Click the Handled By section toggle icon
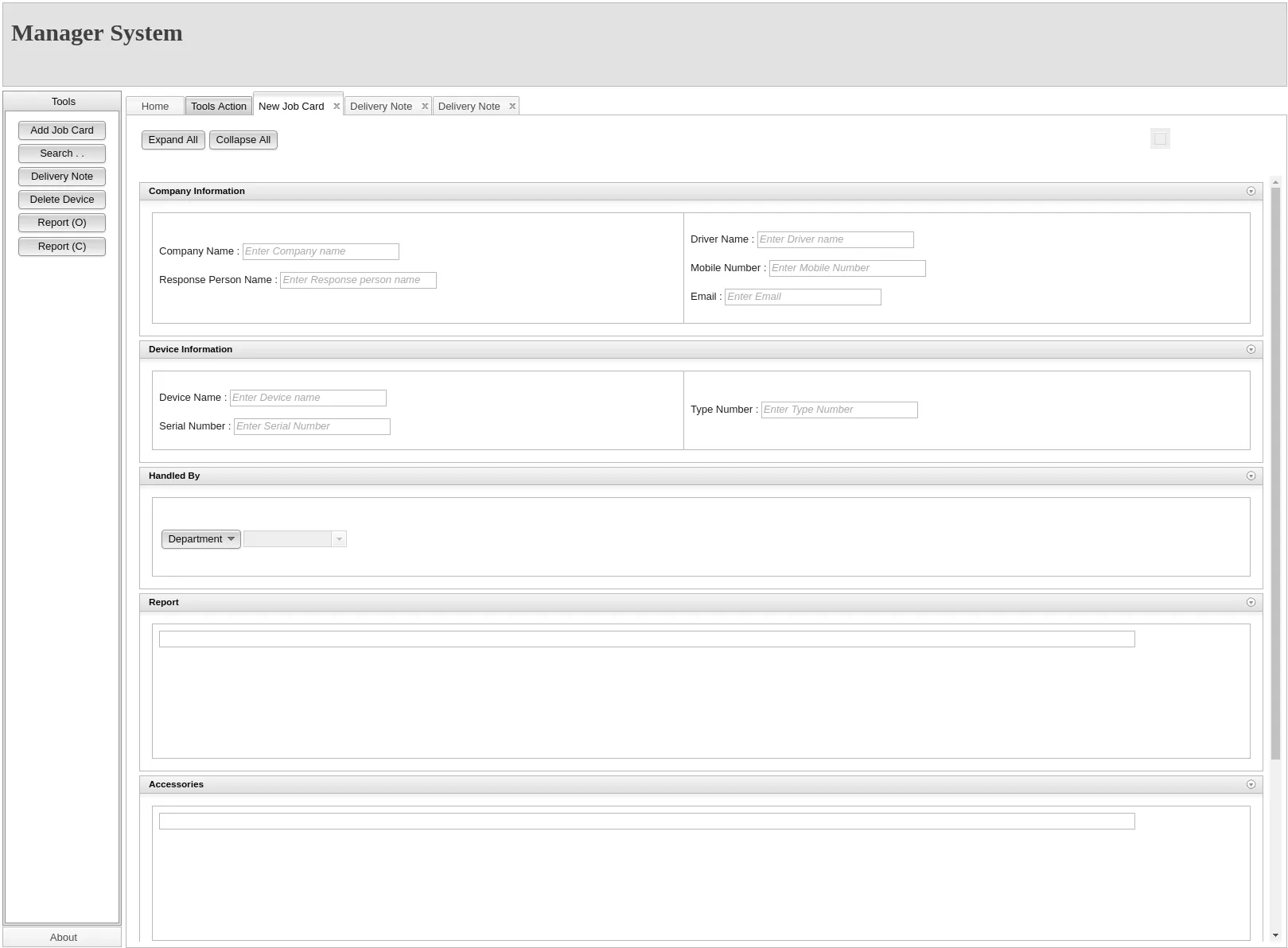 pyautogui.click(x=1251, y=476)
